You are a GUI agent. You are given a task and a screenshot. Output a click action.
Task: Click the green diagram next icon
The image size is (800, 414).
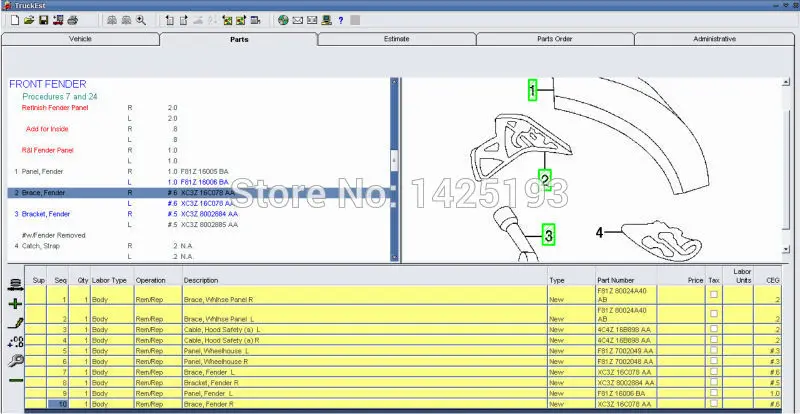pos(241,20)
